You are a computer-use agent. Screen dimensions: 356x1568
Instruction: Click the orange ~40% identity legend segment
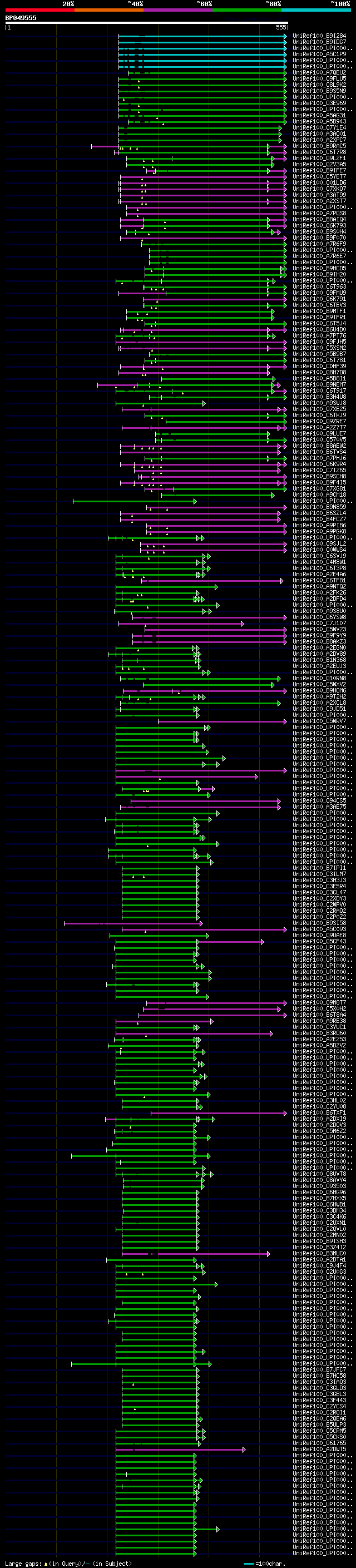109,10
